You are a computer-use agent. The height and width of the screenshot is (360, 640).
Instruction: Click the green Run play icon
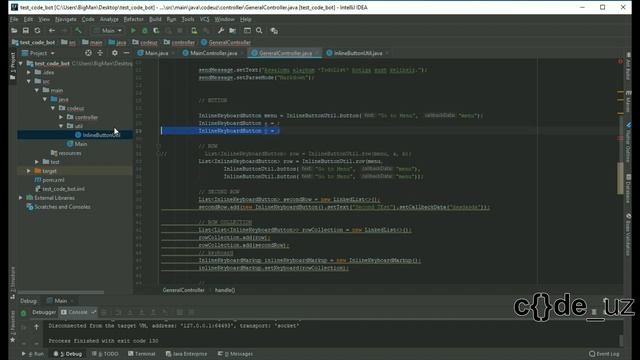[133, 31]
